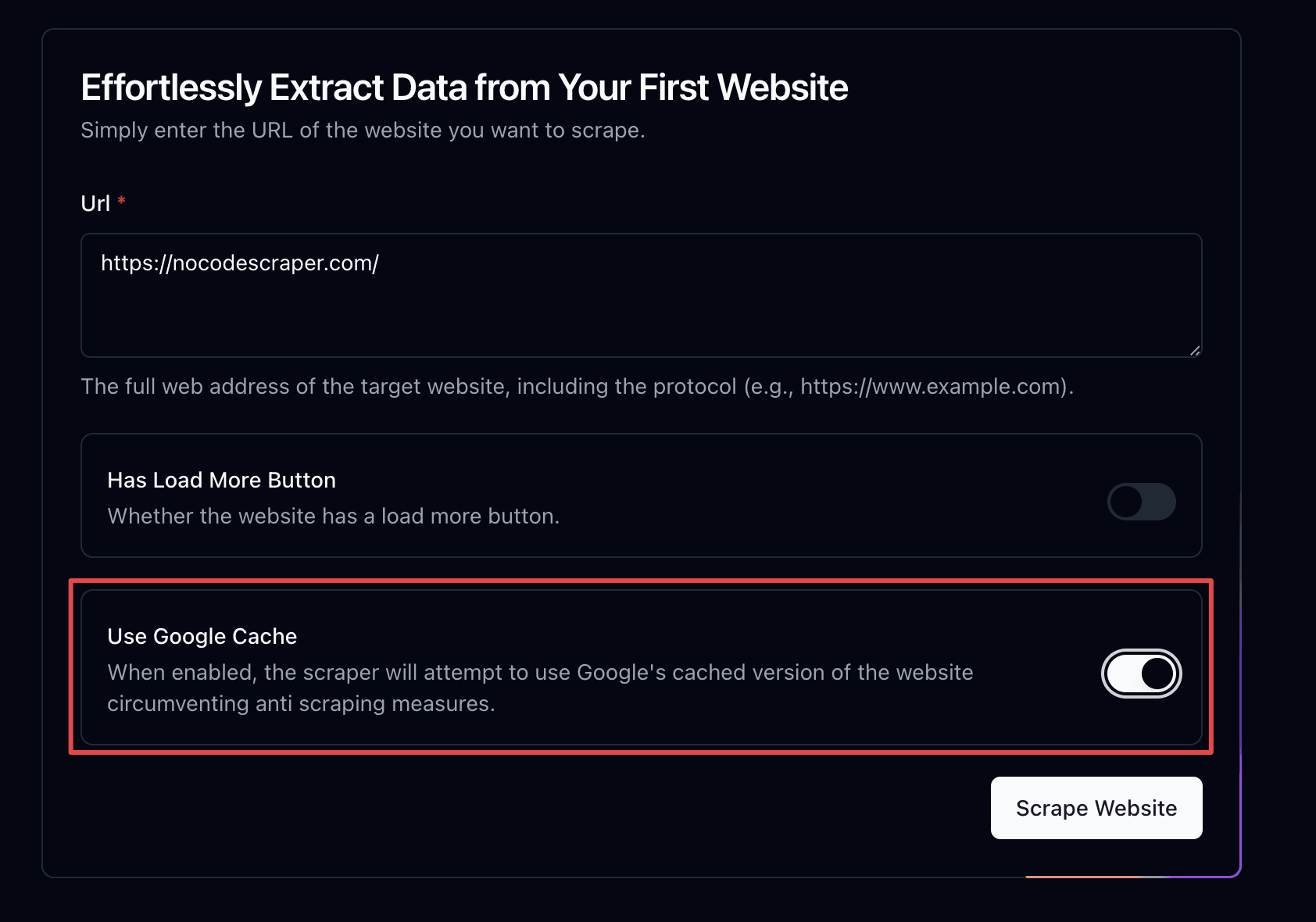1316x922 pixels.
Task: Click the dark knob of Load More toggle
Action: pyautogui.click(x=1126, y=502)
